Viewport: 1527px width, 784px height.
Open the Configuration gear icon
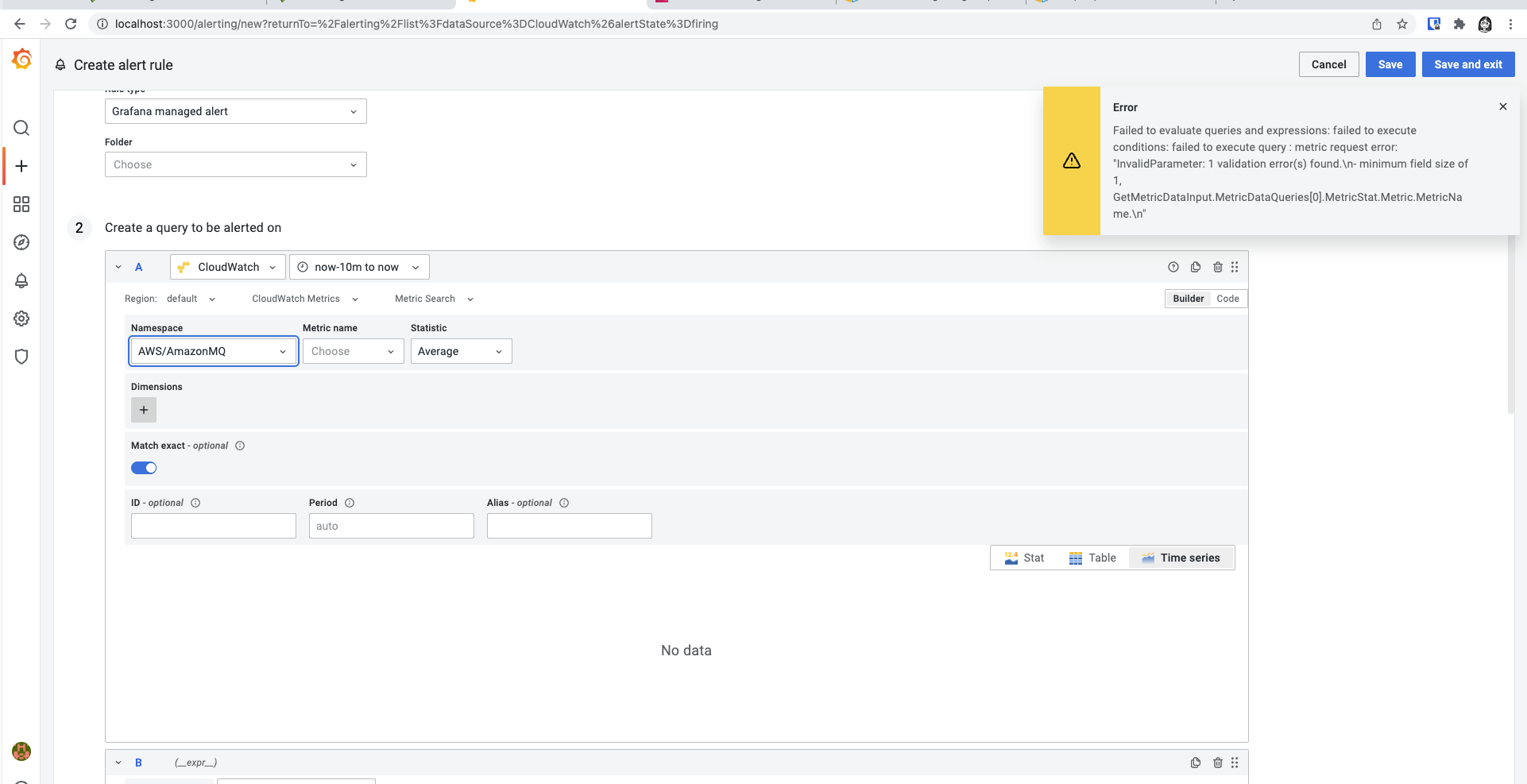(x=21, y=319)
